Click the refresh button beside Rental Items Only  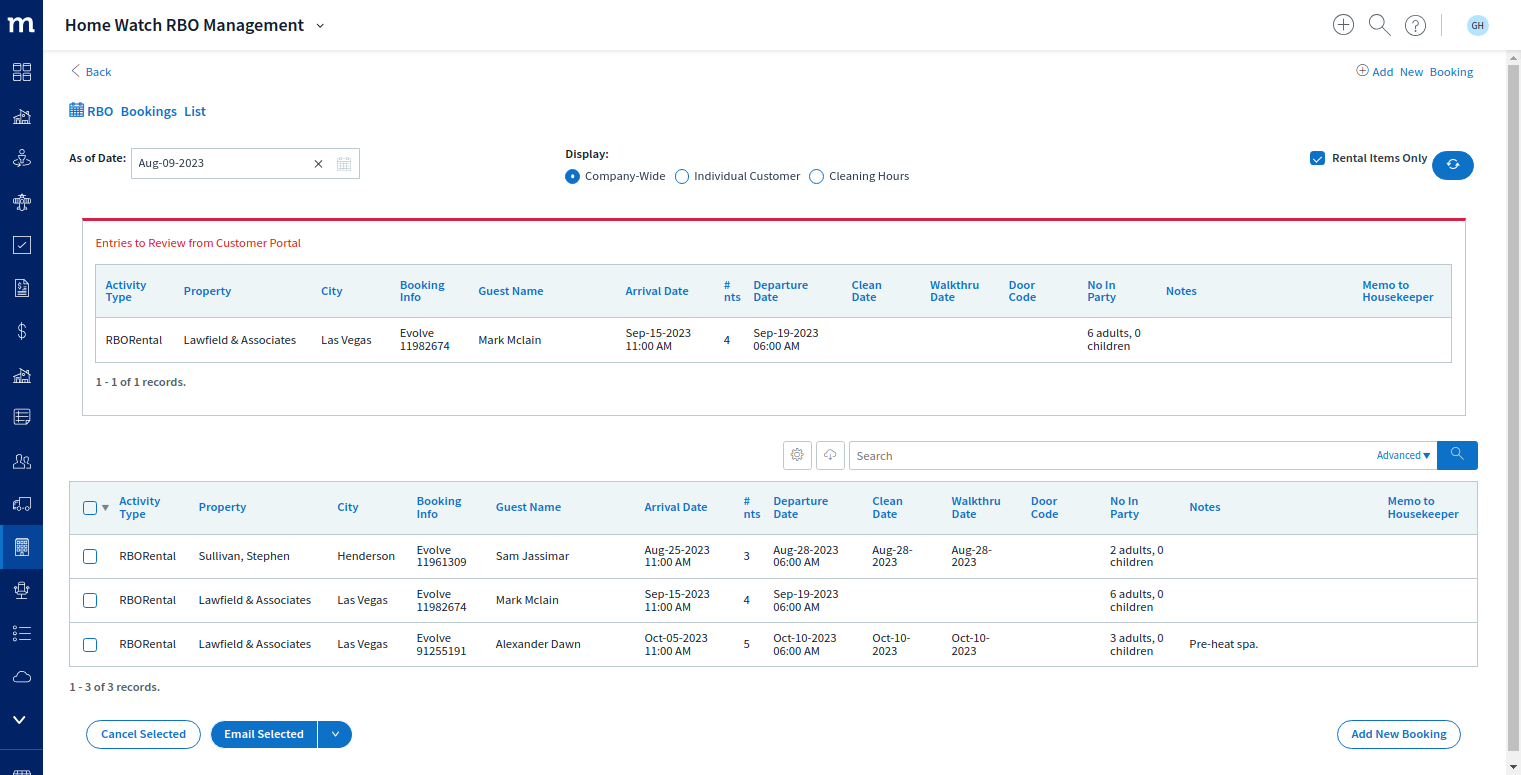(1452, 164)
